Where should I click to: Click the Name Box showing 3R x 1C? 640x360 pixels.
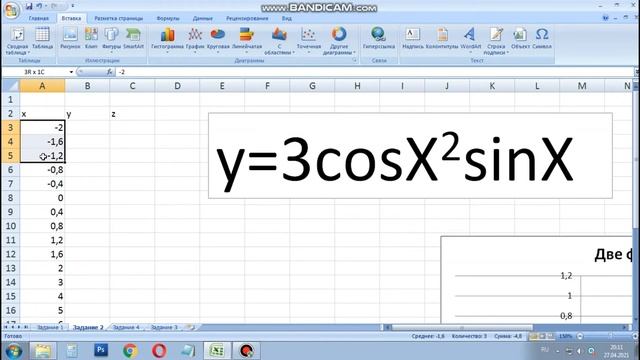[x=34, y=72]
